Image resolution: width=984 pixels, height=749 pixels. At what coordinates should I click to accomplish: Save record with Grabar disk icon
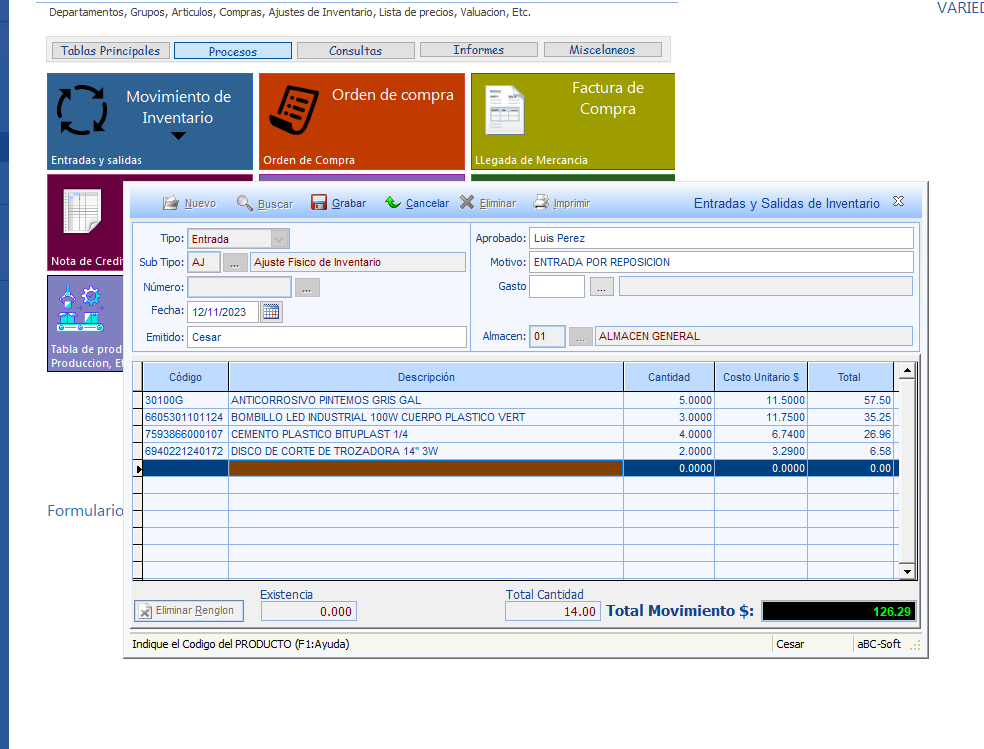[x=320, y=203]
